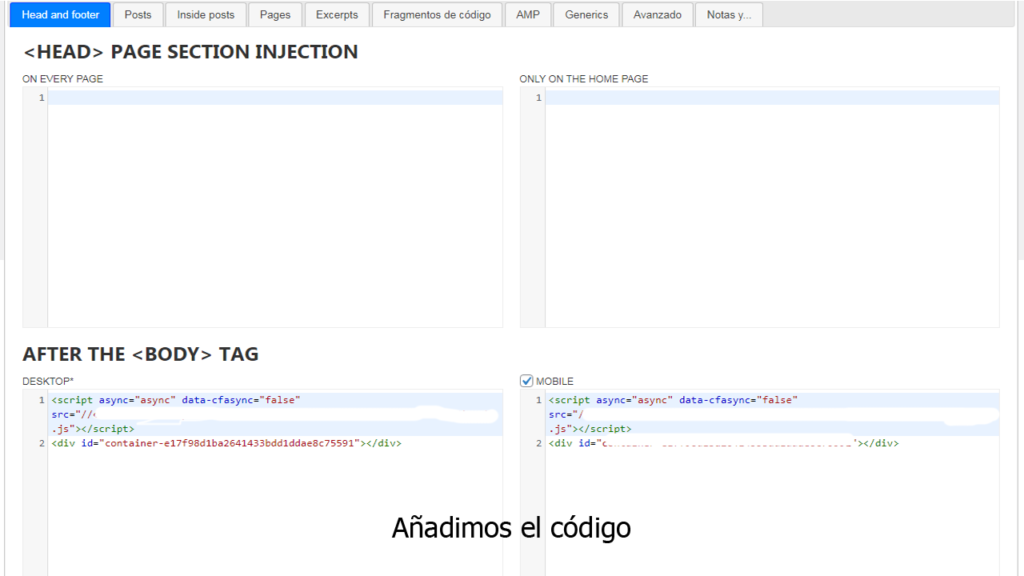Click the ONLY ON THE HOME PAGE editor
This screenshot has height=576, width=1024.
coord(770,200)
